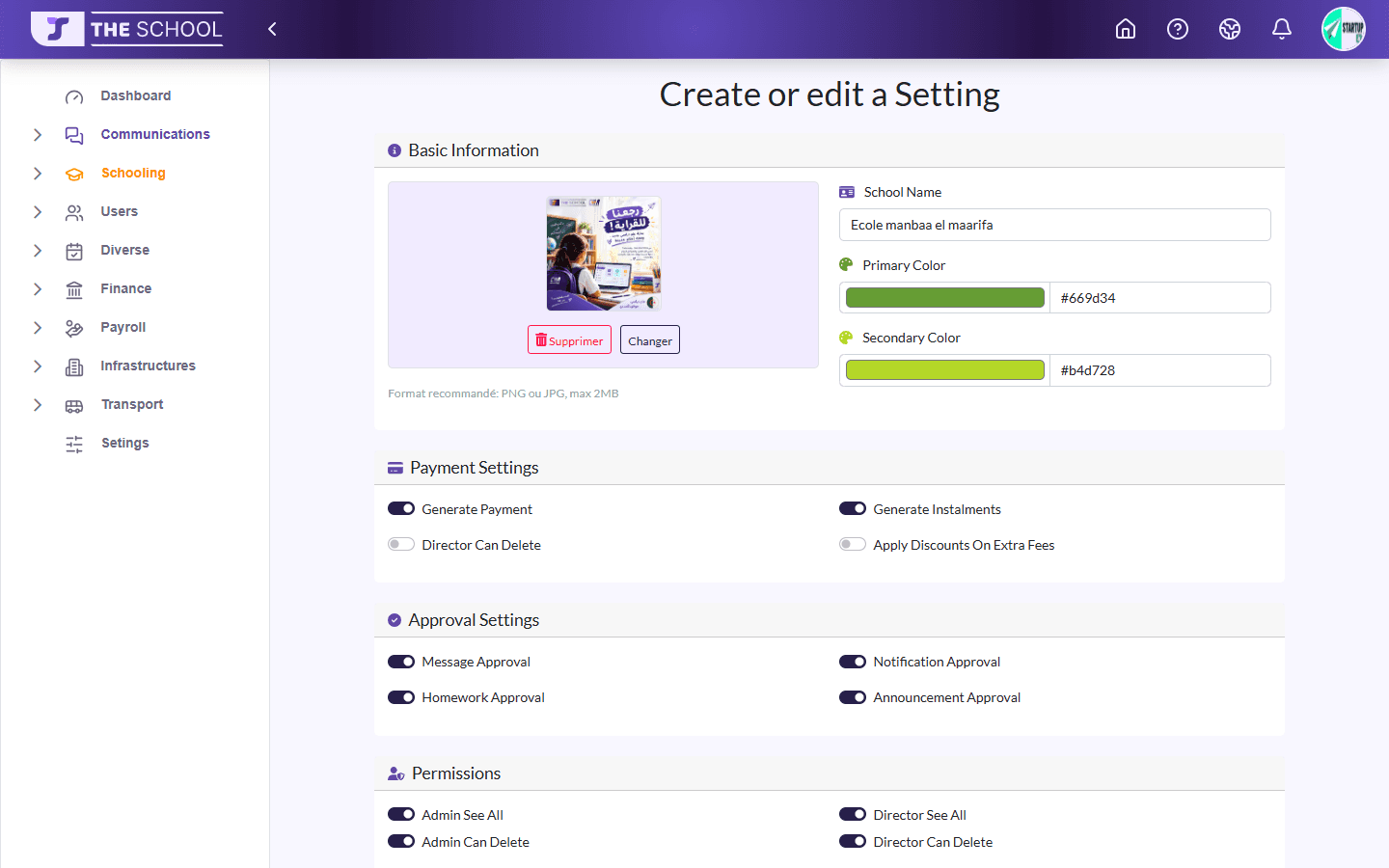
Task: Toggle Director See All permission
Action: click(853, 814)
